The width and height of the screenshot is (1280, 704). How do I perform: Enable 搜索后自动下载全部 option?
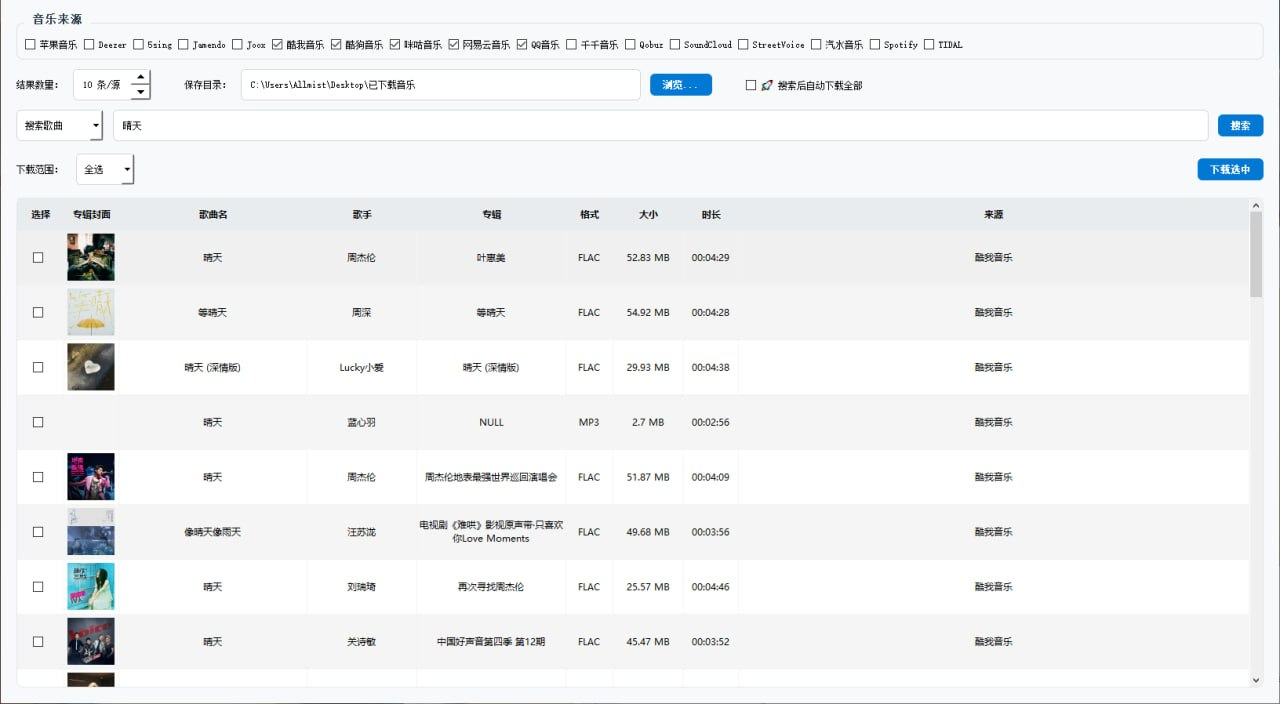pos(751,85)
